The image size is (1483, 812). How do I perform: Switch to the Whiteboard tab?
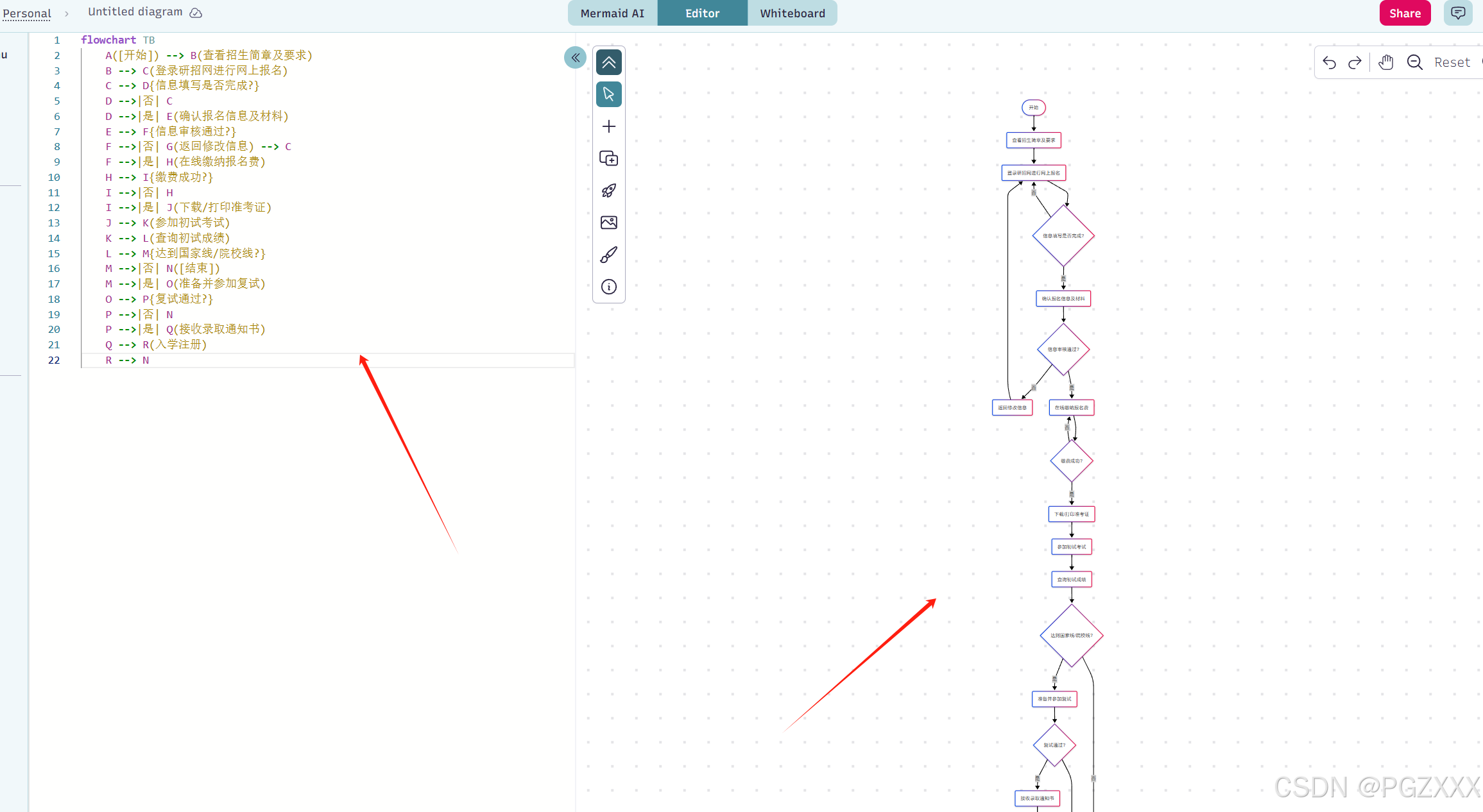pyautogui.click(x=792, y=13)
